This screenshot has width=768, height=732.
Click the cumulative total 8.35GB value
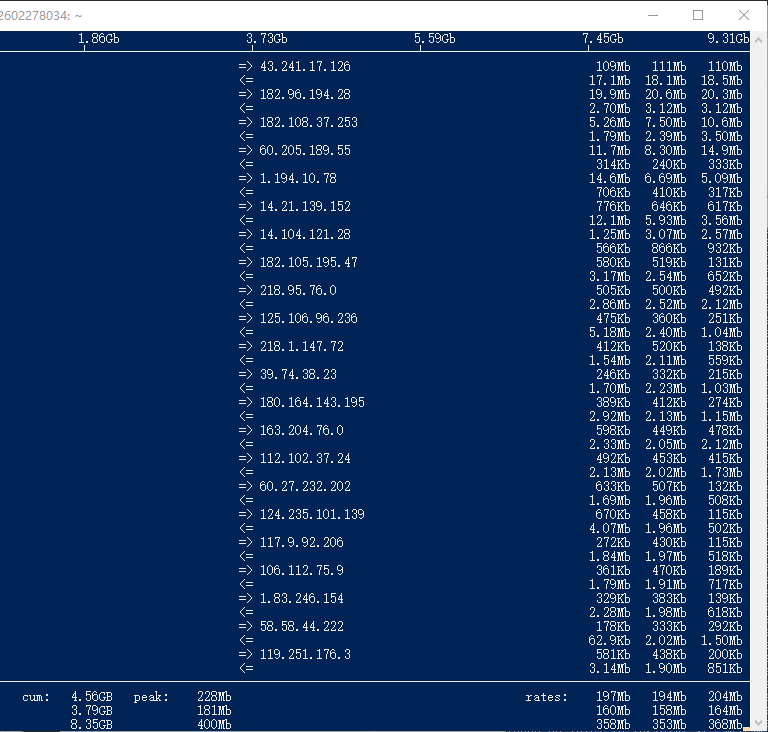pyautogui.click(x=92, y=724)
